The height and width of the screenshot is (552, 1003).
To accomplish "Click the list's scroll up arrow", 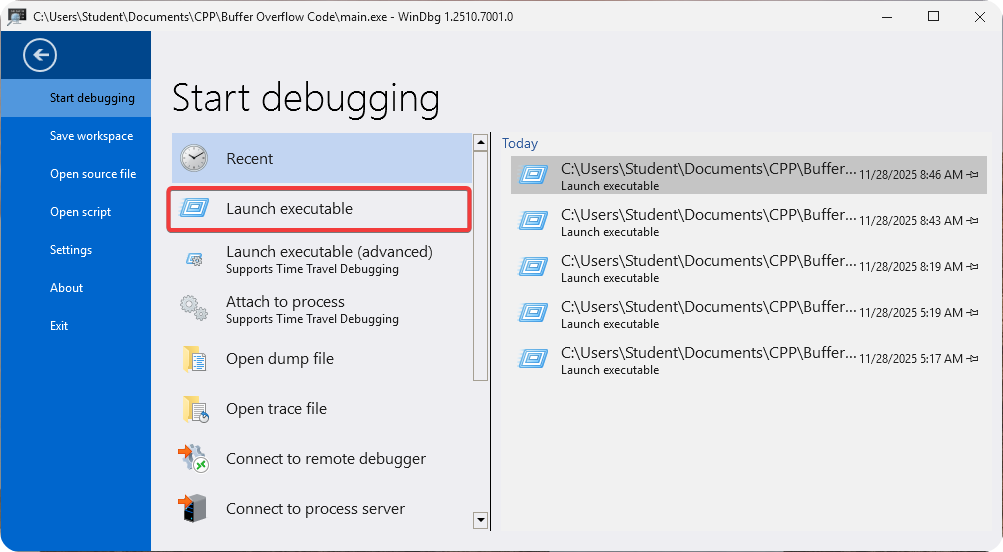I will [480, 142].
